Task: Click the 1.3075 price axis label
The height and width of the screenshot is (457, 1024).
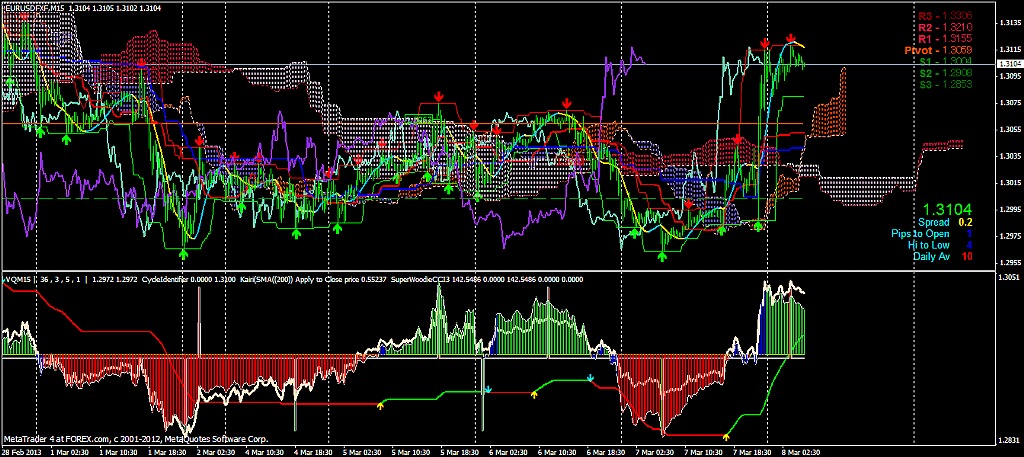Action: pyautogui.click(x=1010, y=103)
